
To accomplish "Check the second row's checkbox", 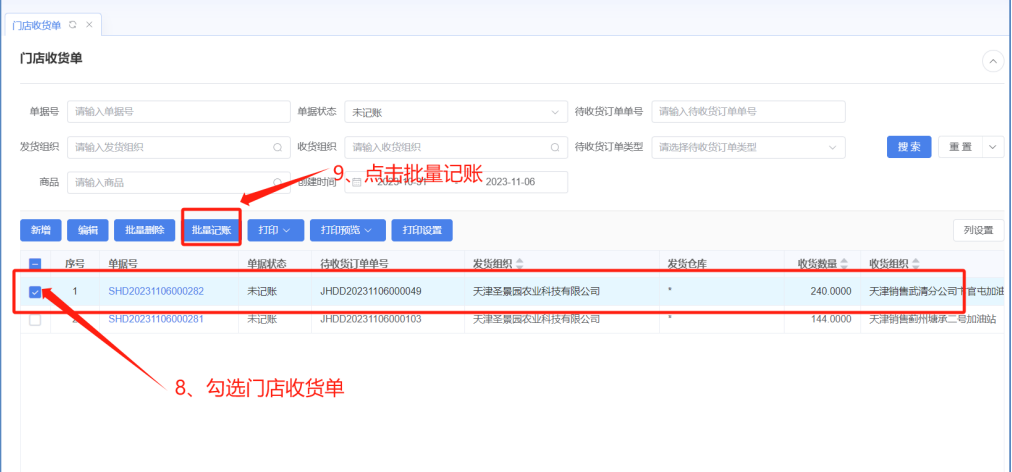I will pos(35,319).
